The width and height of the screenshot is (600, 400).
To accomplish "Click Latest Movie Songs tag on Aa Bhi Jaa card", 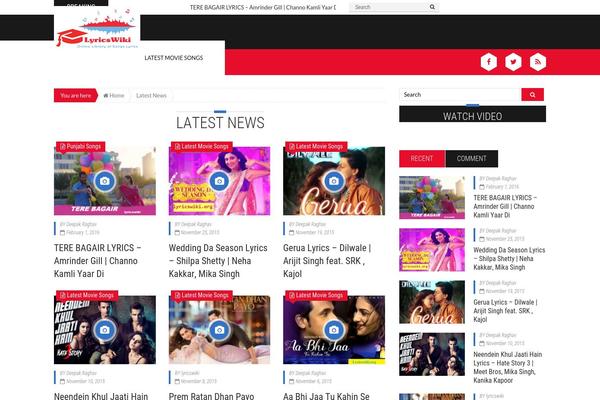I will (316, 295).
